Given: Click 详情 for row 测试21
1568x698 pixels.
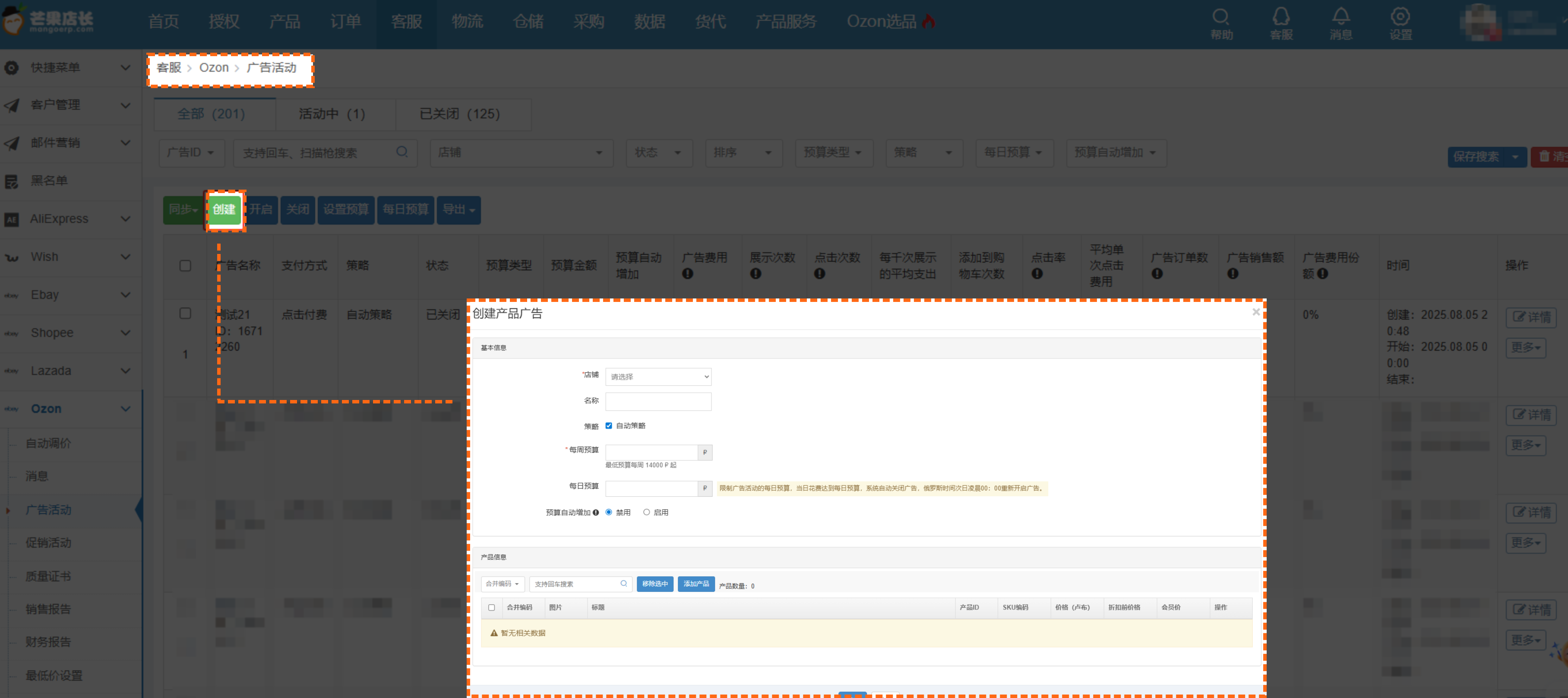Looking at the screenshot, I should (x=1530, y=317).
